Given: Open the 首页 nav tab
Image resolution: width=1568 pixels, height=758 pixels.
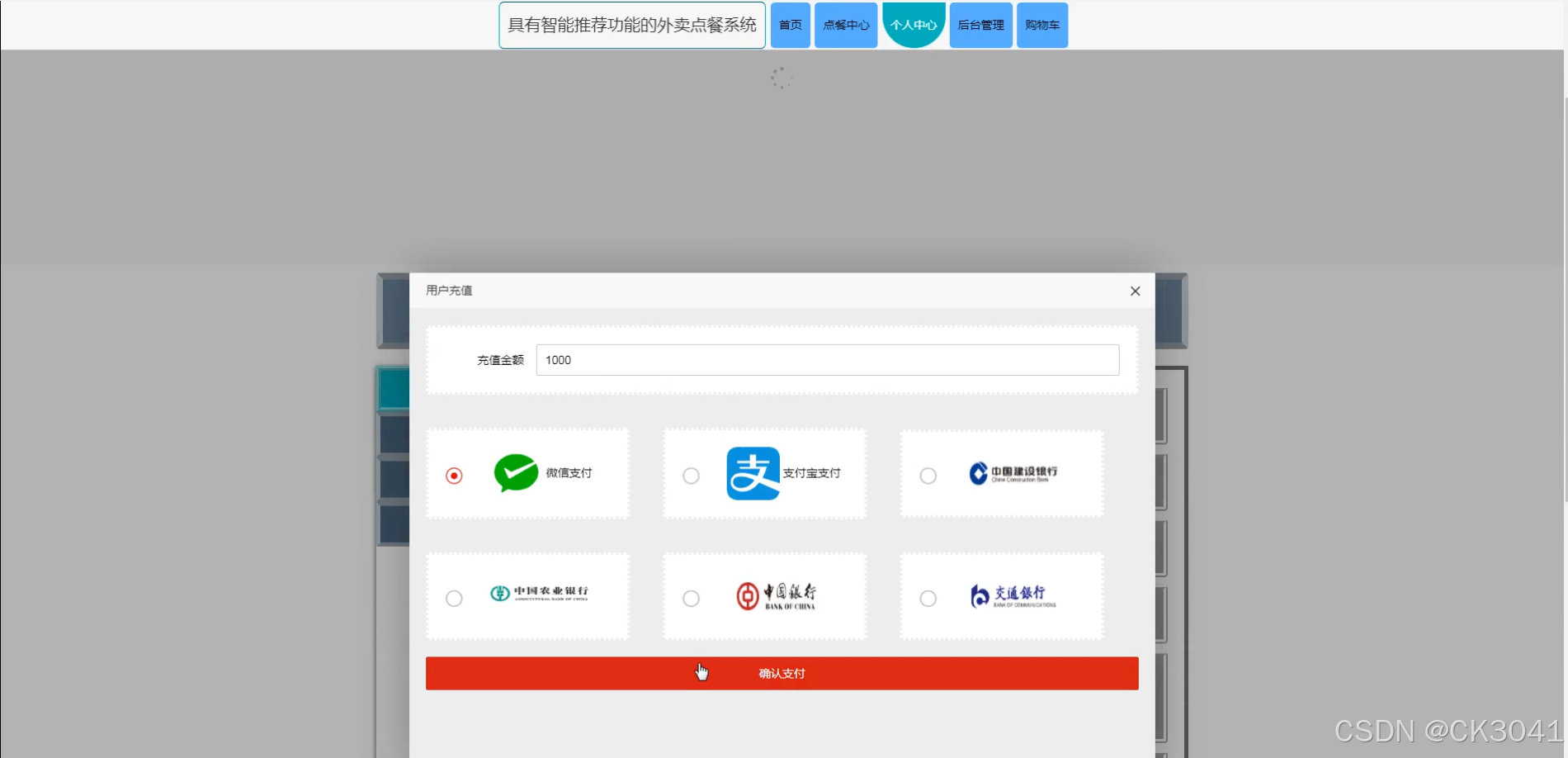Looking at the screenshot, I should [791, 25].
